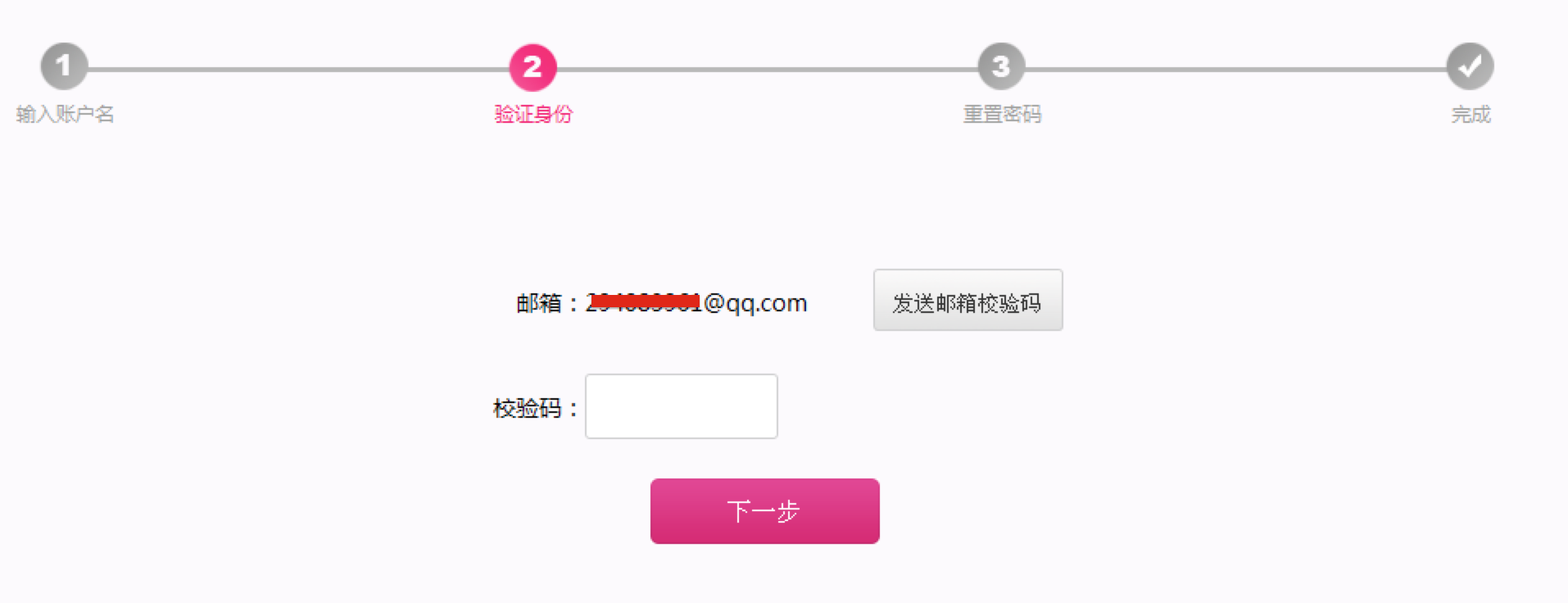Click the 邮箱 field label
The height and width of the screenshot is (603, 1568).
click(x=539, y=303)
